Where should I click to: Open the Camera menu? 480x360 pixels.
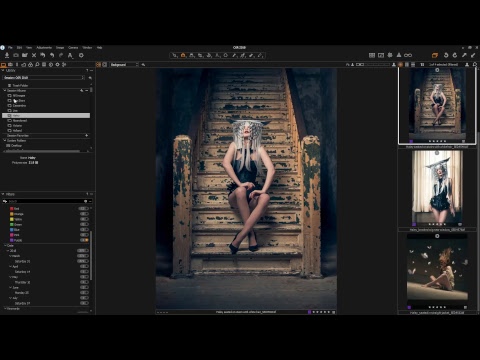[x=73, y=48]
